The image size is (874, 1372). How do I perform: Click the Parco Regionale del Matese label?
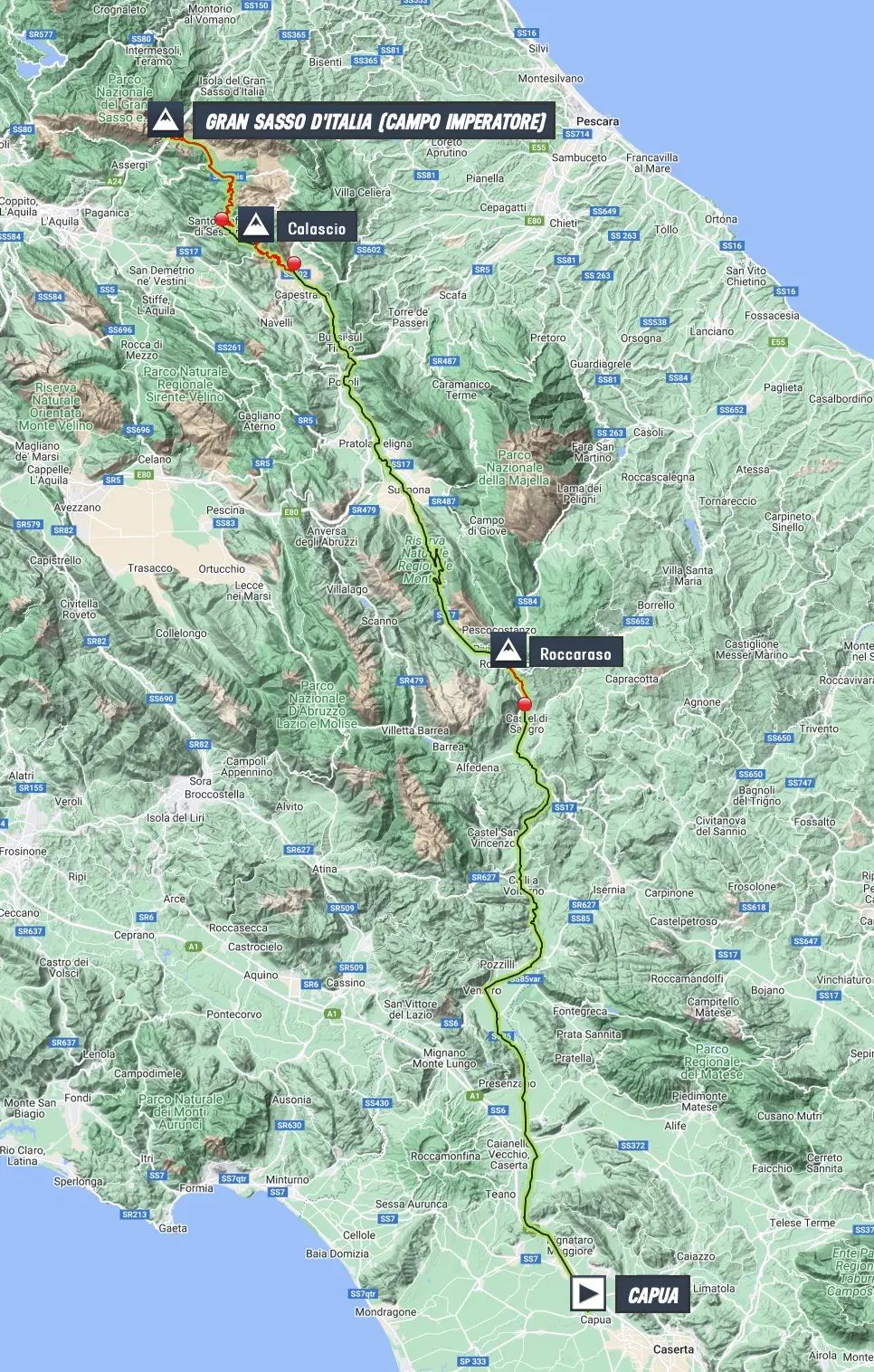tap(712, 1062)
